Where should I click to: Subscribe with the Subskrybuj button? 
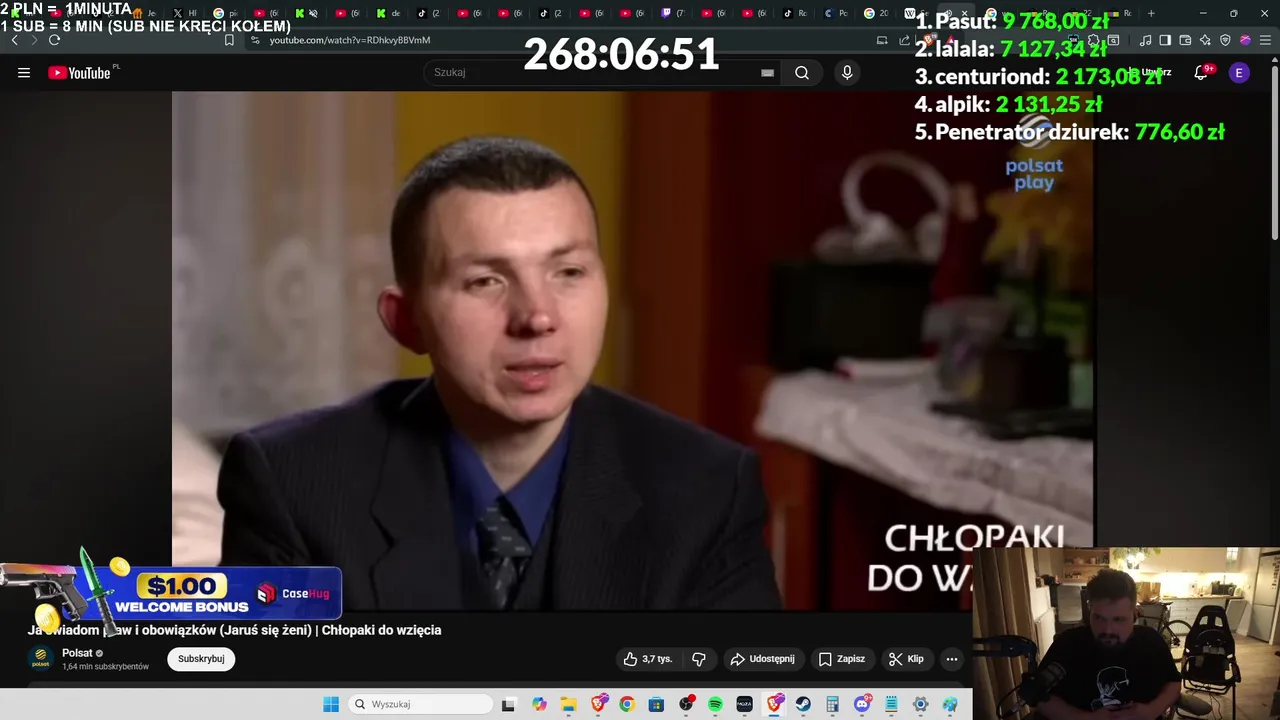tap(201, 659)
